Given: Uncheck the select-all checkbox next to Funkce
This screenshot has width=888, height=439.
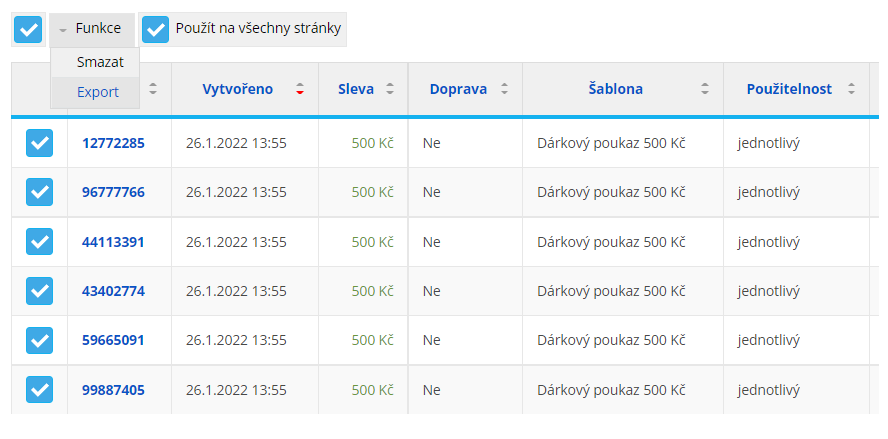Looking at the screenshot, I should pyautogui.click(x=28, y=29).
